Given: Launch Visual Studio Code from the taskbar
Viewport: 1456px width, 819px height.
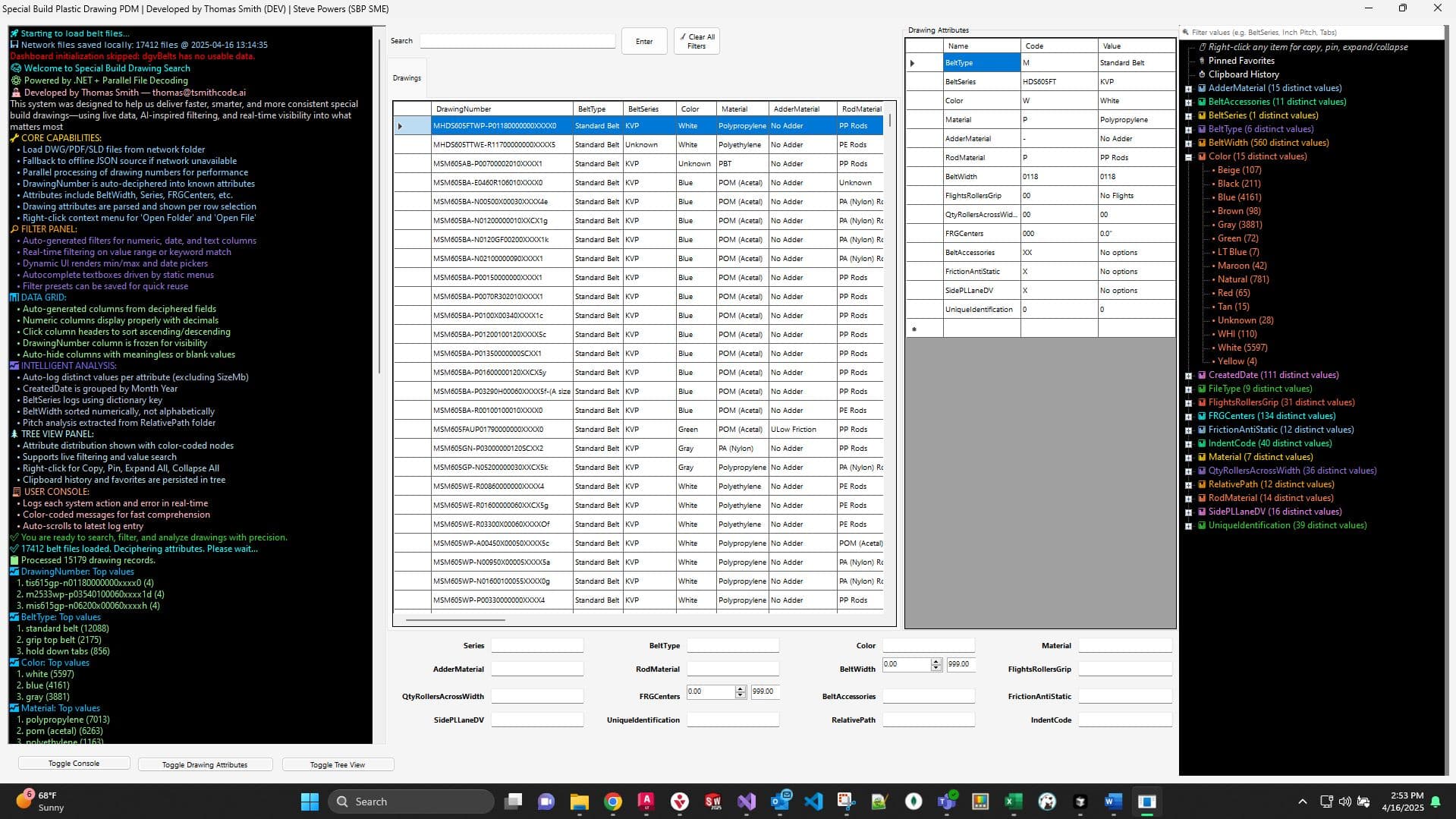Looking at the screenshot, I should click(814, 801).
